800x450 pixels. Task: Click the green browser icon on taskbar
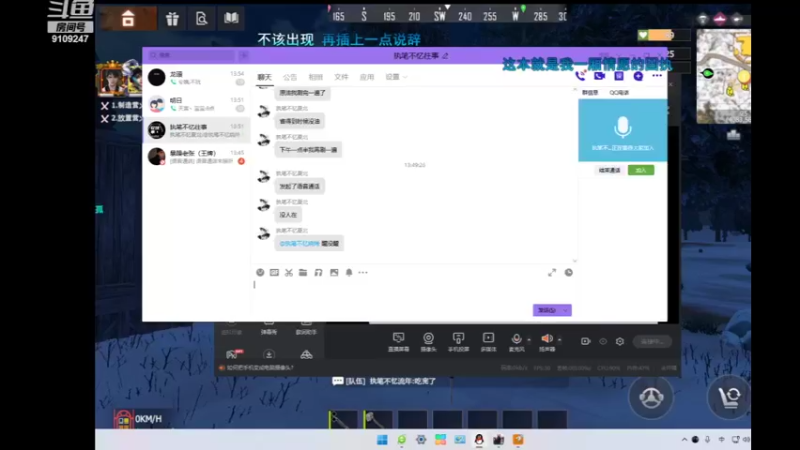coord(402,440)
